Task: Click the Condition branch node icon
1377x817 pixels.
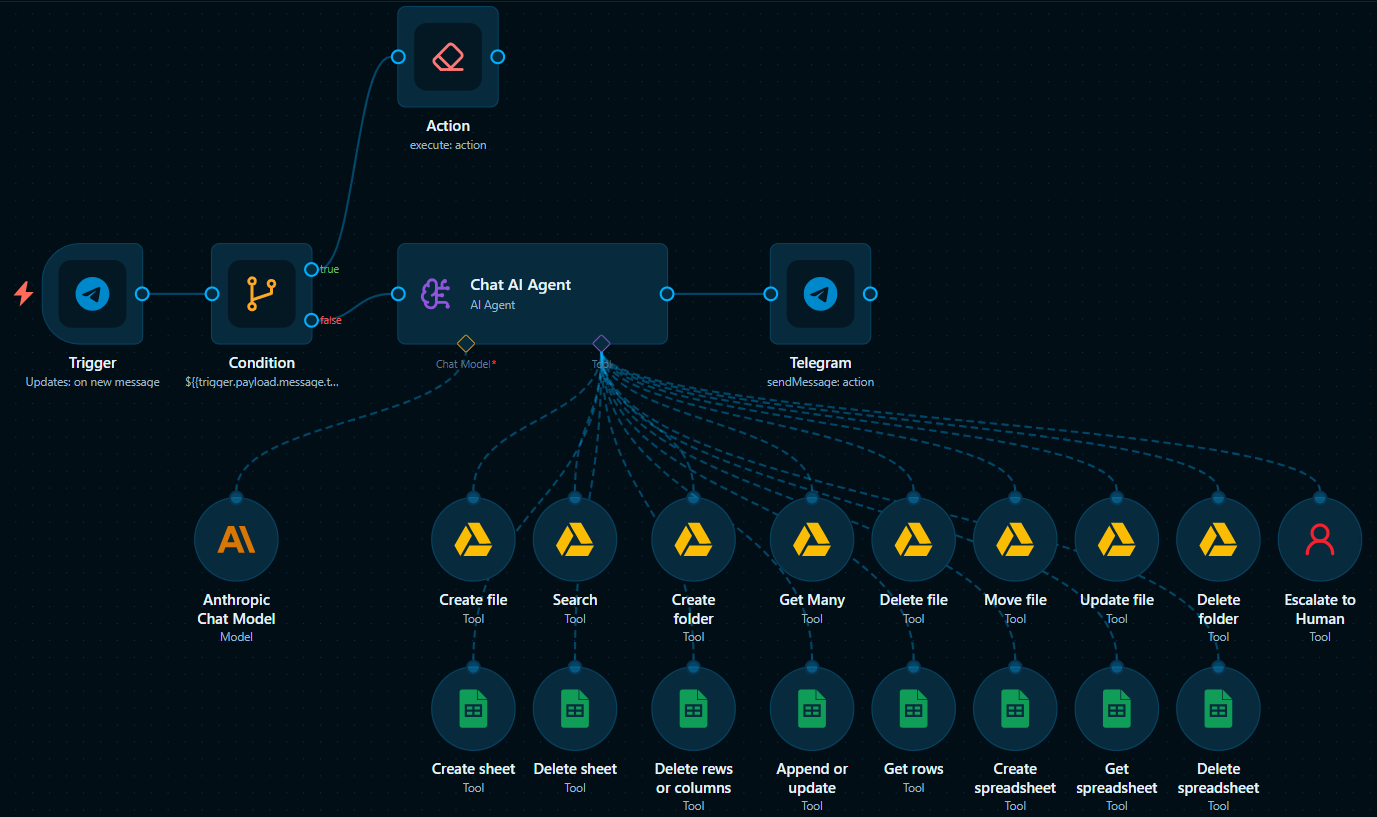Action: coord(261,294)
